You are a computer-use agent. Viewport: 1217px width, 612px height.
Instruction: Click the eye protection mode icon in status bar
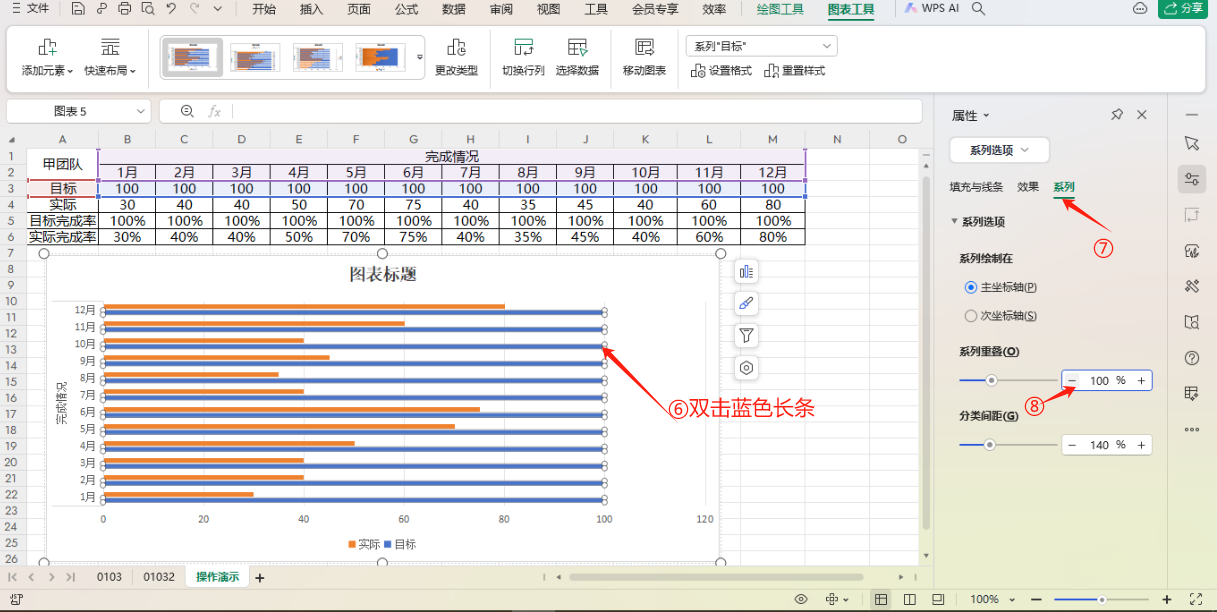(x=801, y=599)
